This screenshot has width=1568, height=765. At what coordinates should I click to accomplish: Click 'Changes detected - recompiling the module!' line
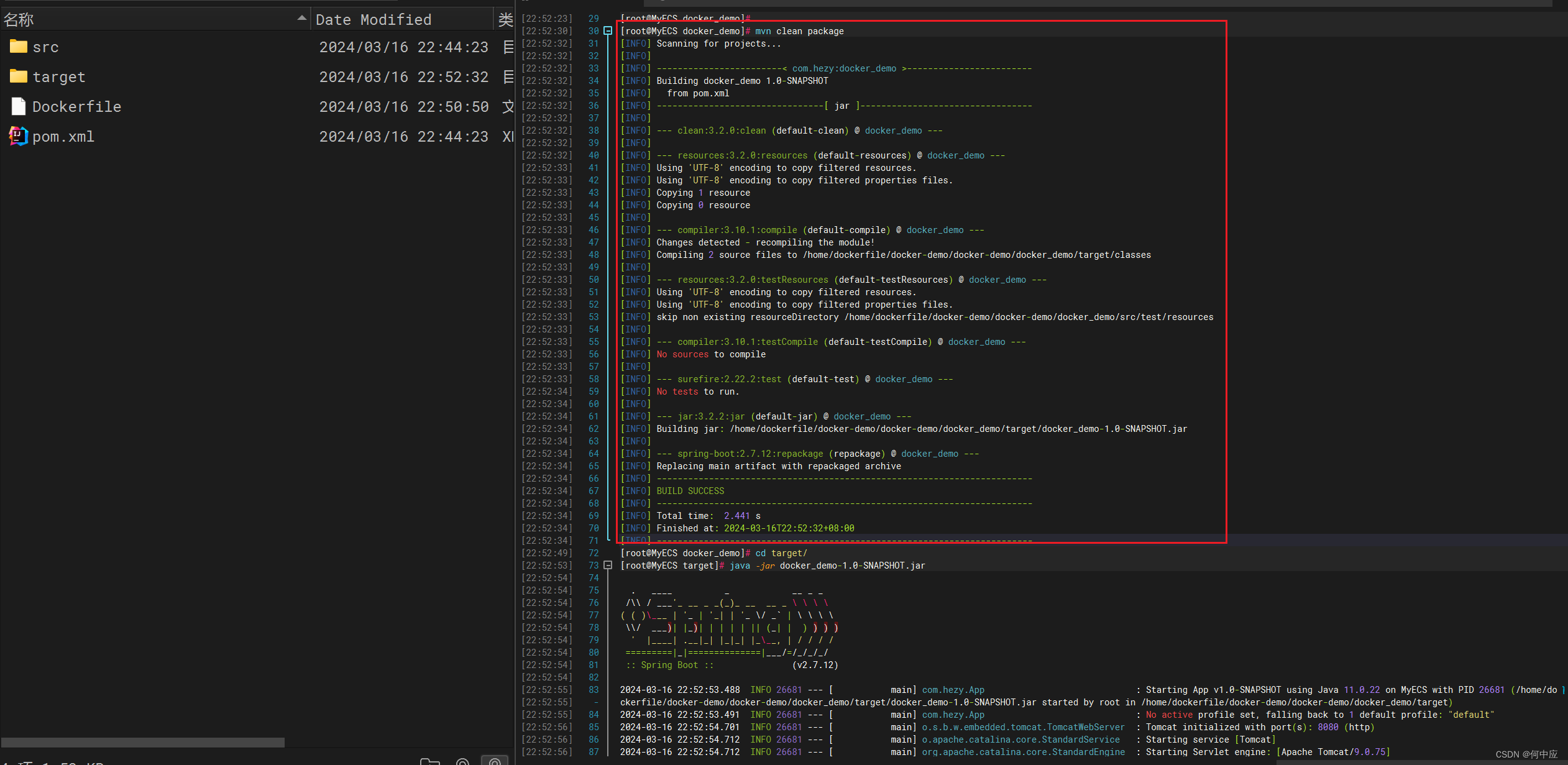tap(765, 242)
